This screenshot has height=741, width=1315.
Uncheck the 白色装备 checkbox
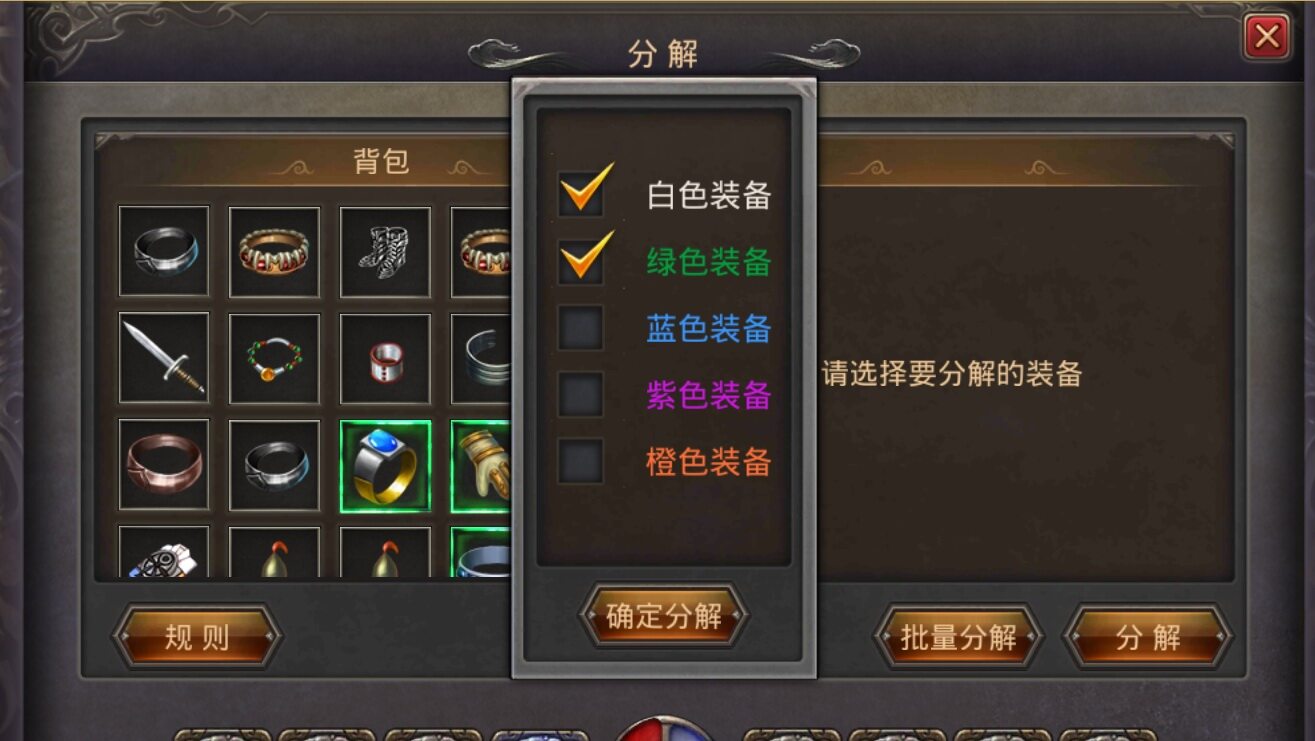581,193
